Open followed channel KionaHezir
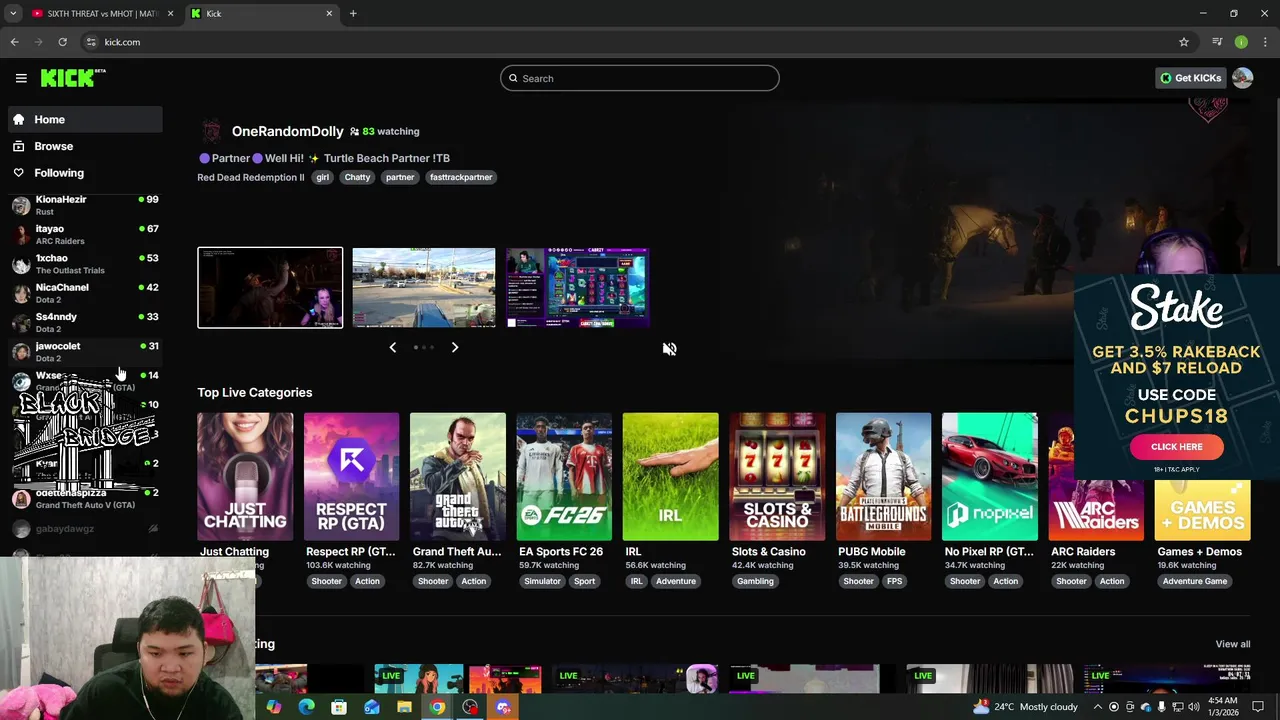Viewport: 1280px width, 720px height. point(85,205)
